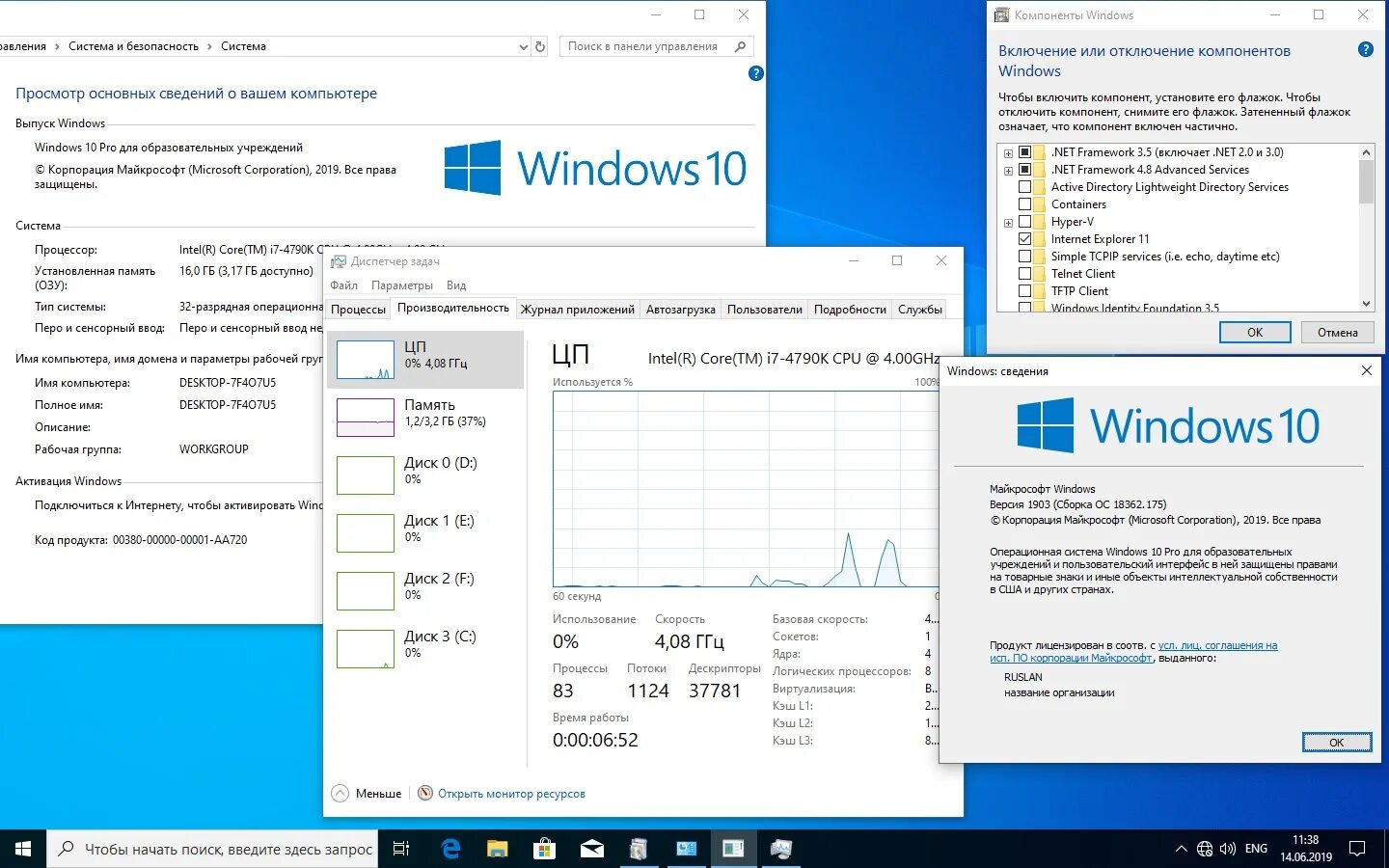This screenshot has height=868, width=1389.
Task: Enable the Containers feature checkbox
Action: (x=1024, y=204)
